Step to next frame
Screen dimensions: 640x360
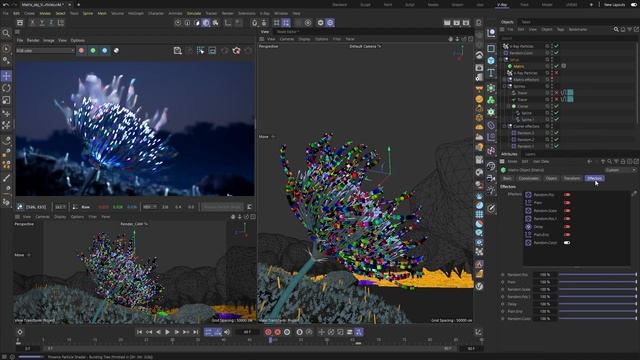pos(177,332)
